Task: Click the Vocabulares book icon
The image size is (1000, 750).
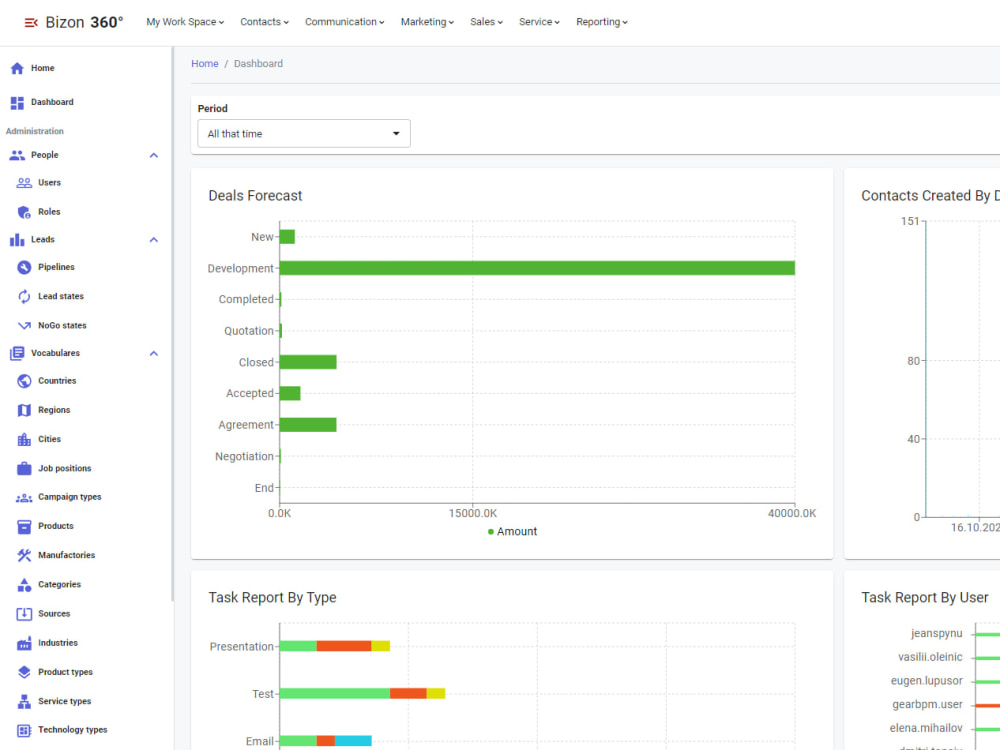Action: (x=17, y=353)
